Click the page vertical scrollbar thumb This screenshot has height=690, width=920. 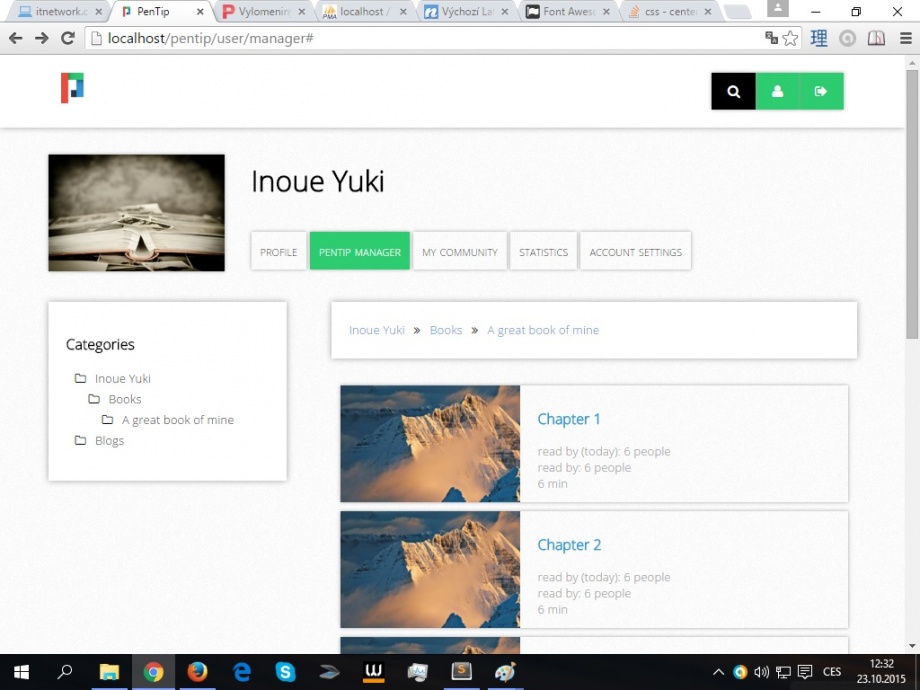coord(912,204)
